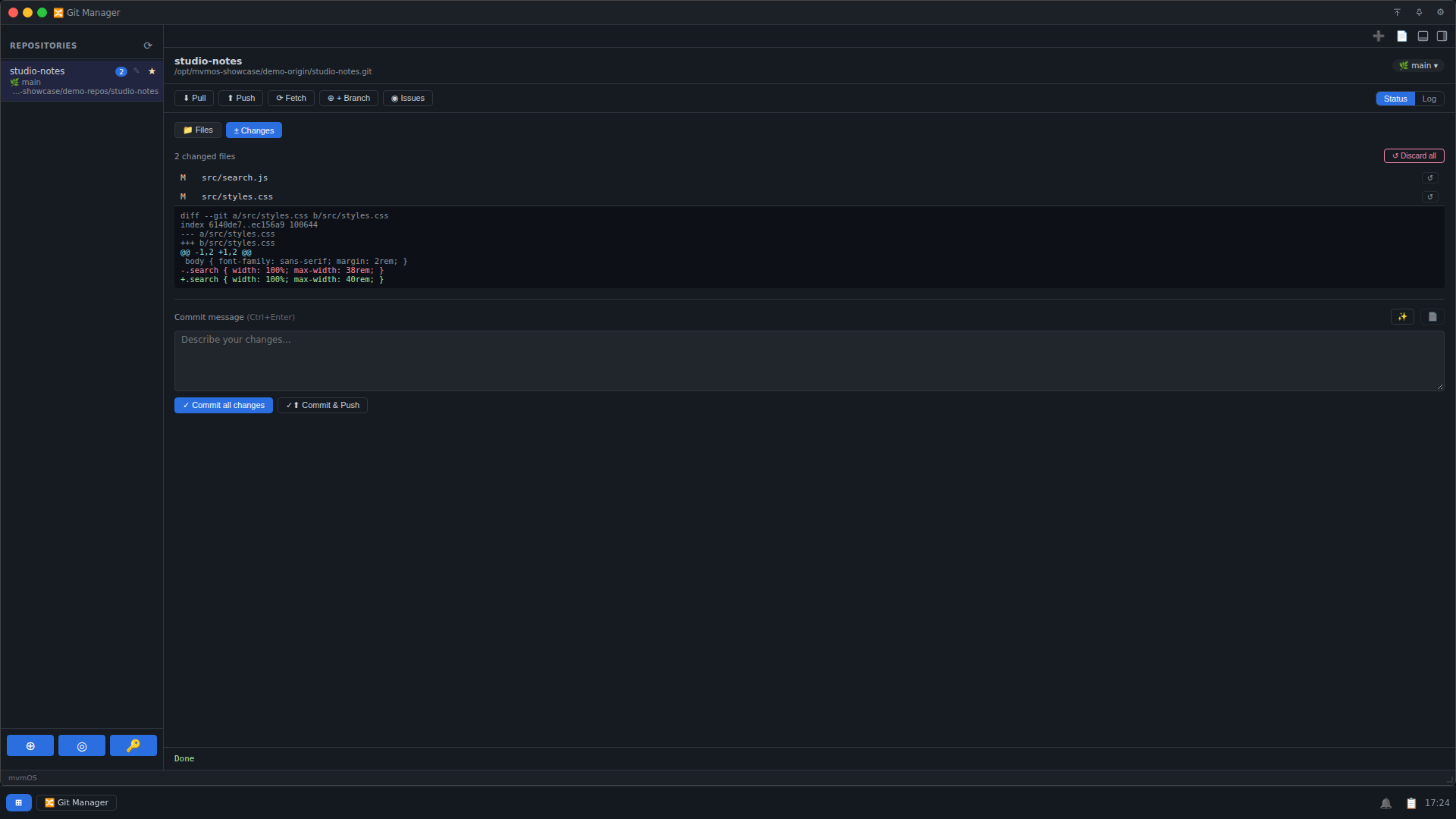Push commits to remote
Image resolution: width=1456 pixels, height=819 pixels.
coord(241,98)
